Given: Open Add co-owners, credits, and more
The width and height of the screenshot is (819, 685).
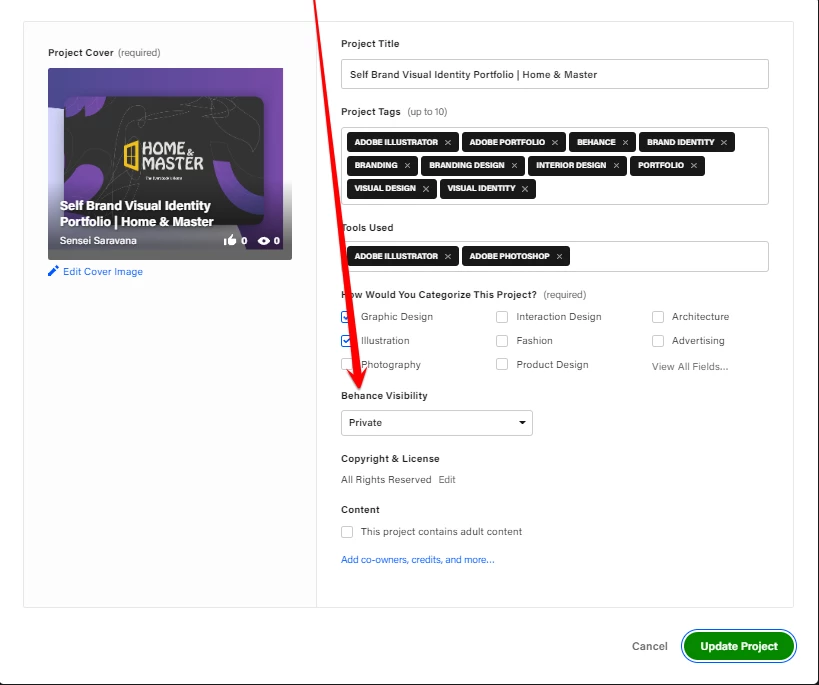Looking at the screenshot, I should click(417, 560).
